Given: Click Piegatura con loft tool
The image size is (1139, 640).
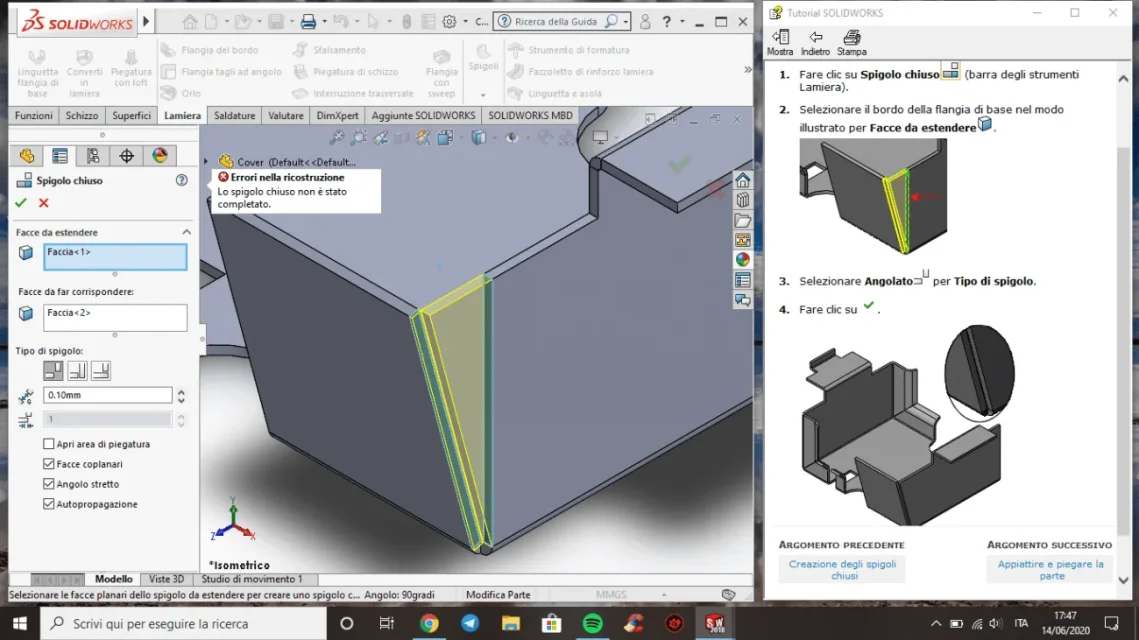Looking at the screenshot, I should 131,68.
